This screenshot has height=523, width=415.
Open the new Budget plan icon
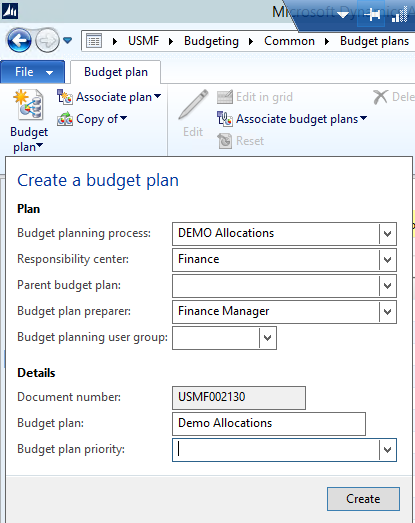point(29,105)
